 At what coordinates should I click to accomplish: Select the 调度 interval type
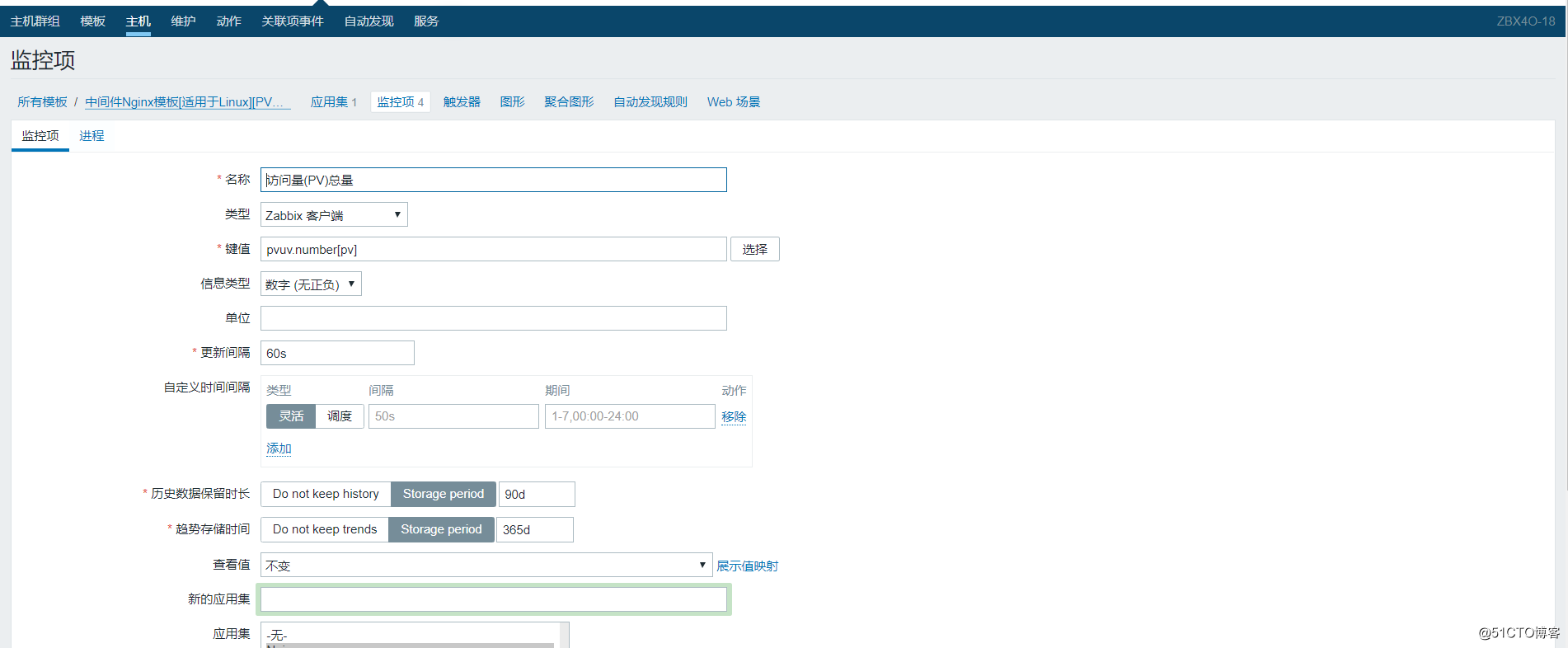[340, 416]
